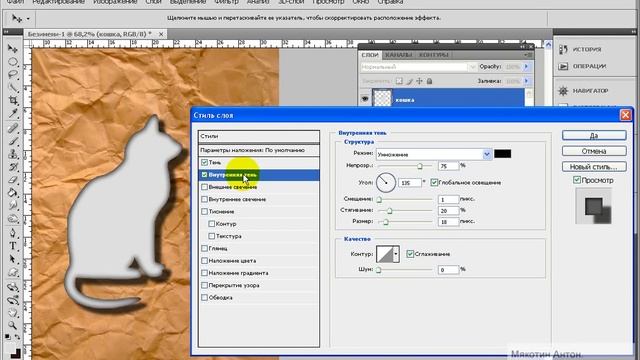Enable the Внешнее свечение checkbox
640x360 pixels.
click(204, 187)
